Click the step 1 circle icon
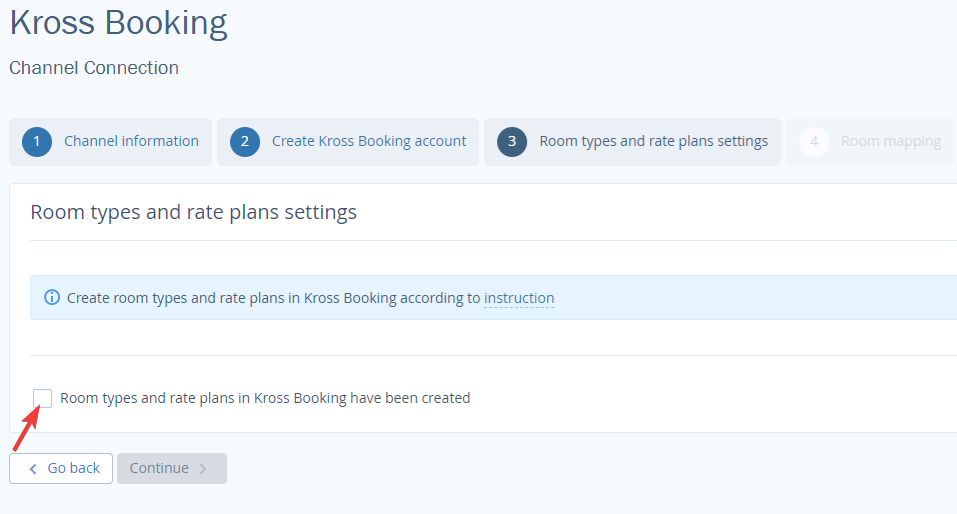This screenshot has height=514, width=957. tap(37, 142)
